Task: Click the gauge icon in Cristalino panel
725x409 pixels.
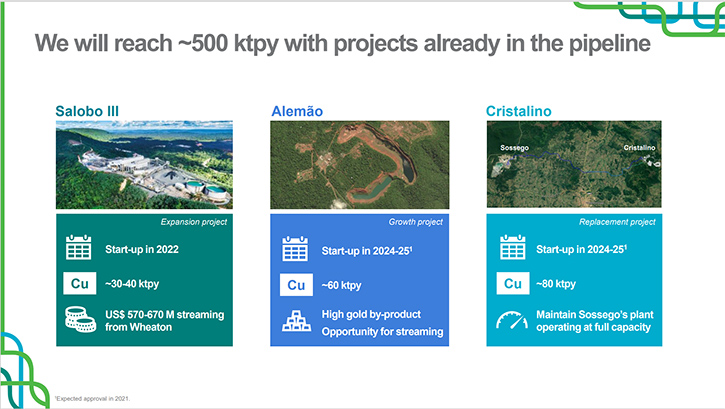Action: pos(512,320)
